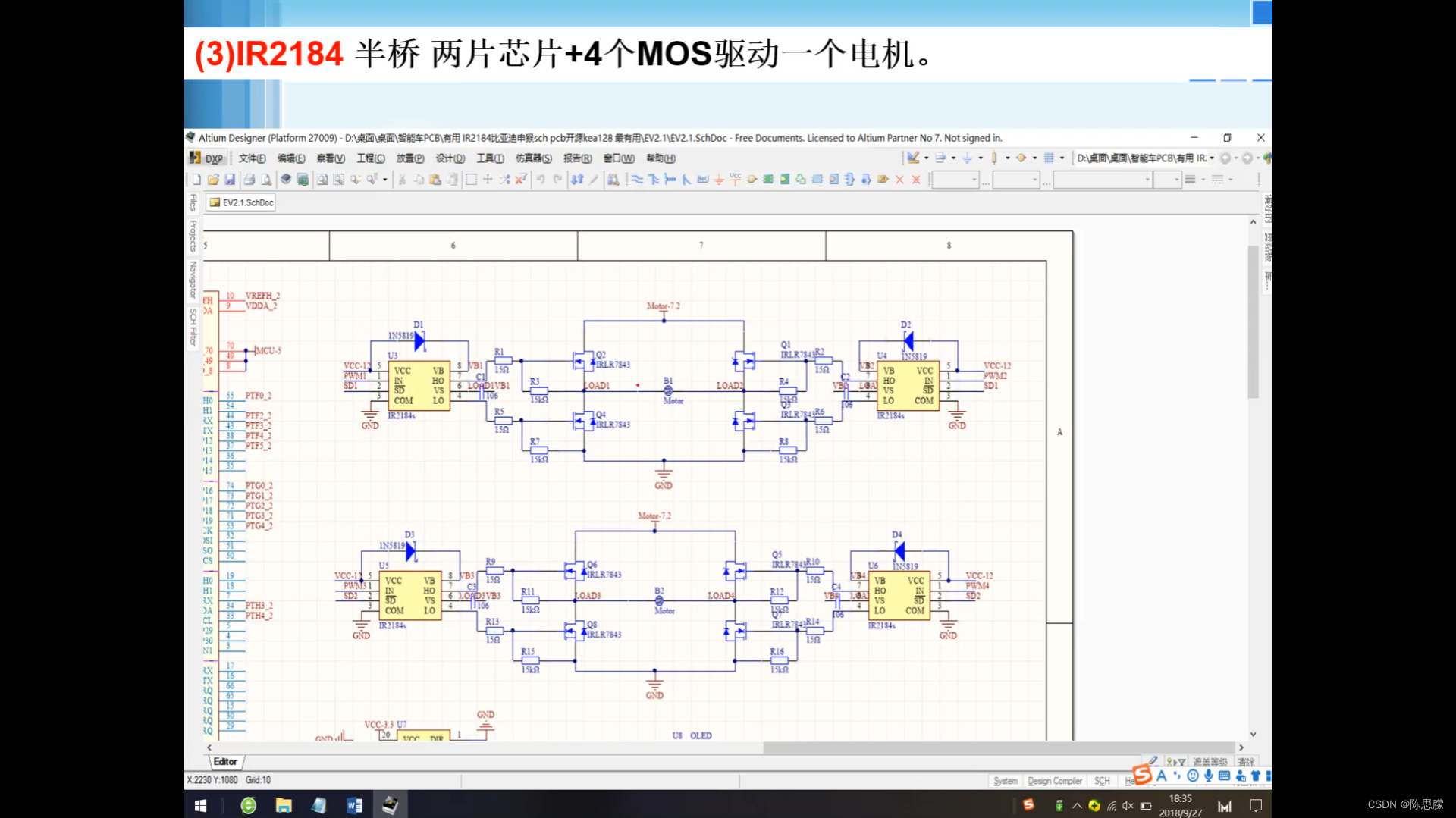Open the SCH Filter side panel tab
Screen dimensions: 1456x818
pyautogui.click(x=193, y=327)
